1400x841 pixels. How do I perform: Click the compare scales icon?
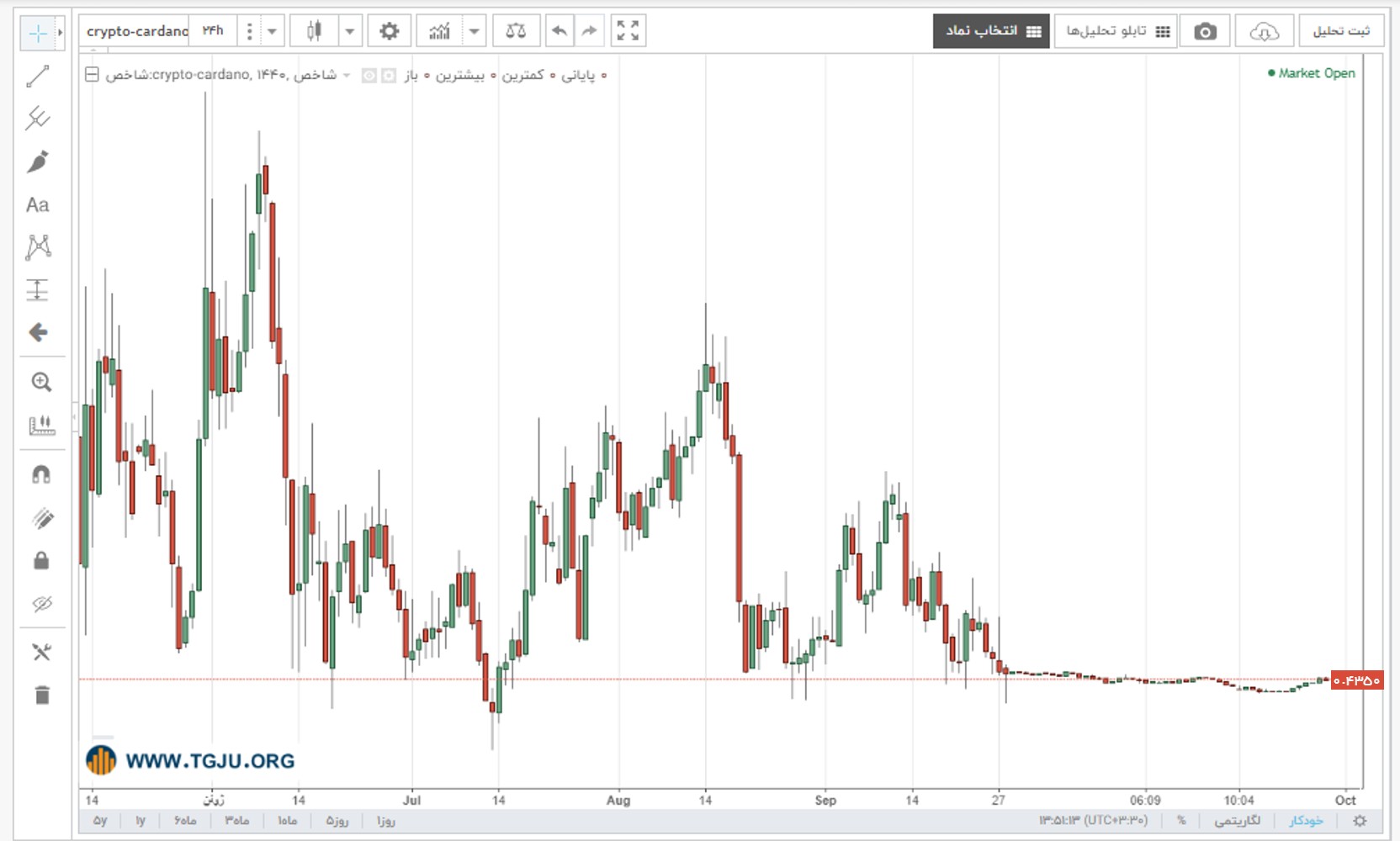coord(516,31)
